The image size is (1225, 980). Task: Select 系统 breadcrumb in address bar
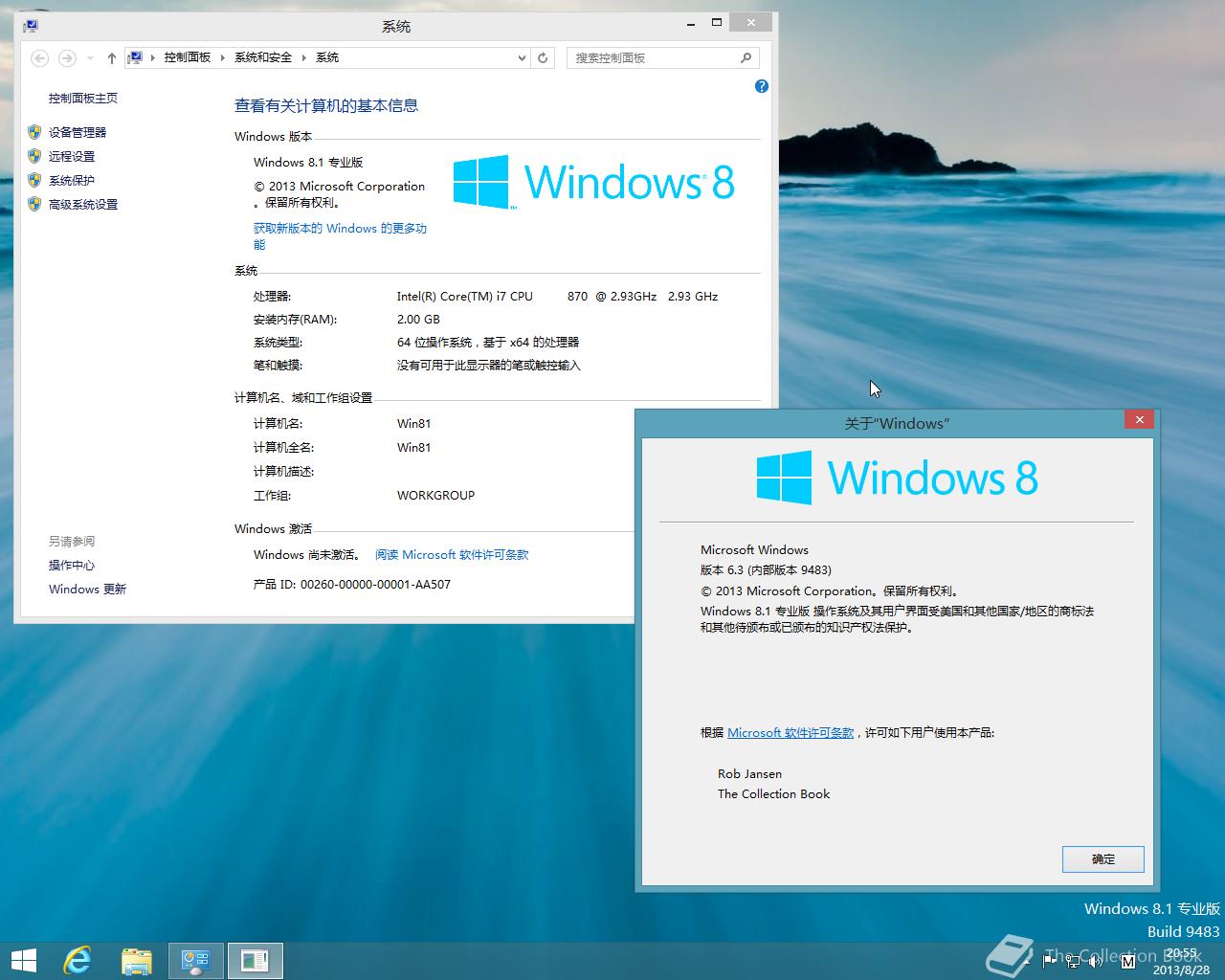pyautogui.click(x=327, y=57)
